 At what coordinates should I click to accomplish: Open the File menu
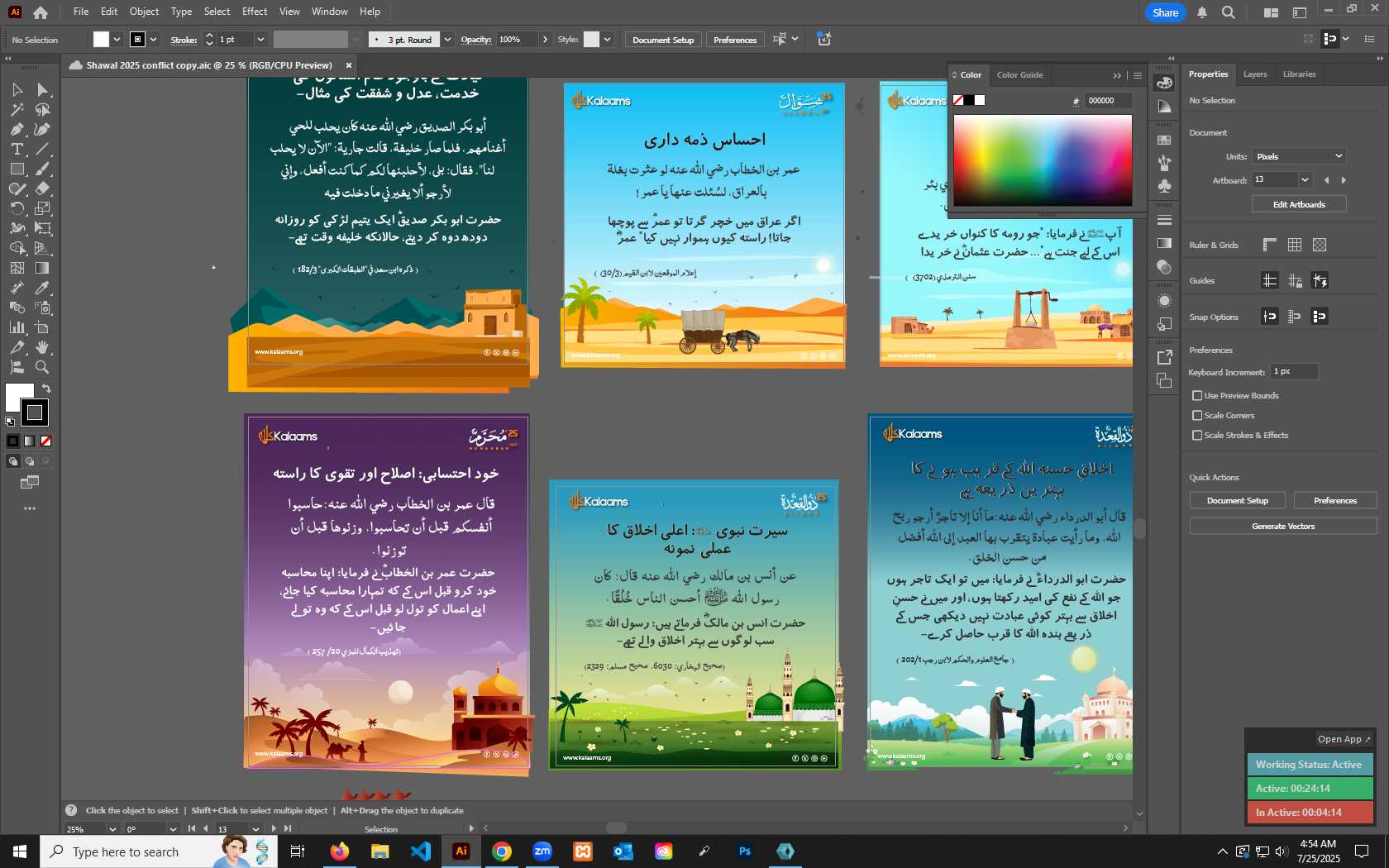tap(81, 12)
